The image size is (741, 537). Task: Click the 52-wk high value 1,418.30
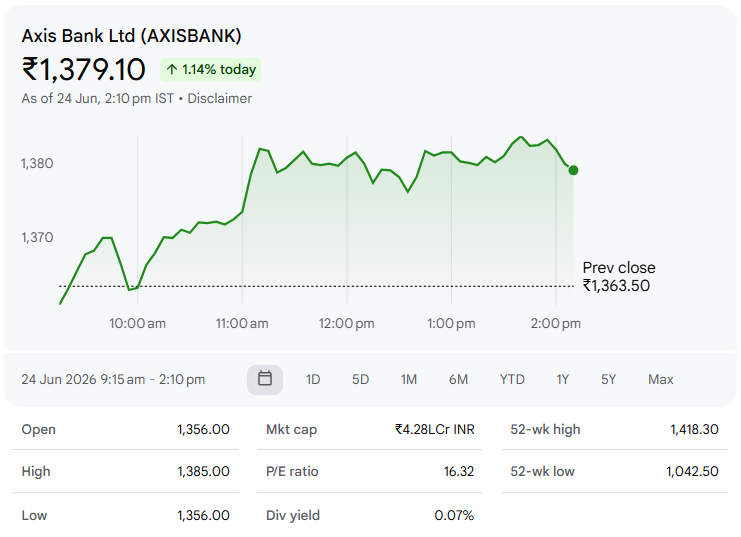(x=694, y=429)
